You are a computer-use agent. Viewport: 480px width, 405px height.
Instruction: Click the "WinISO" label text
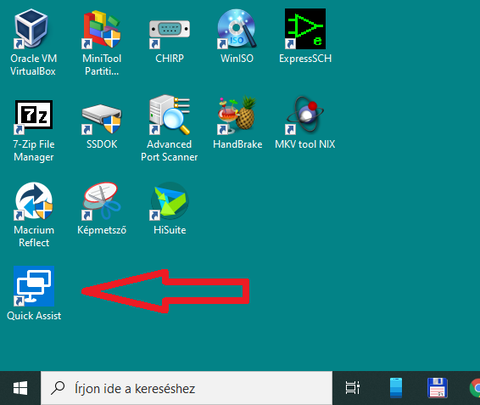click(237, 59)
